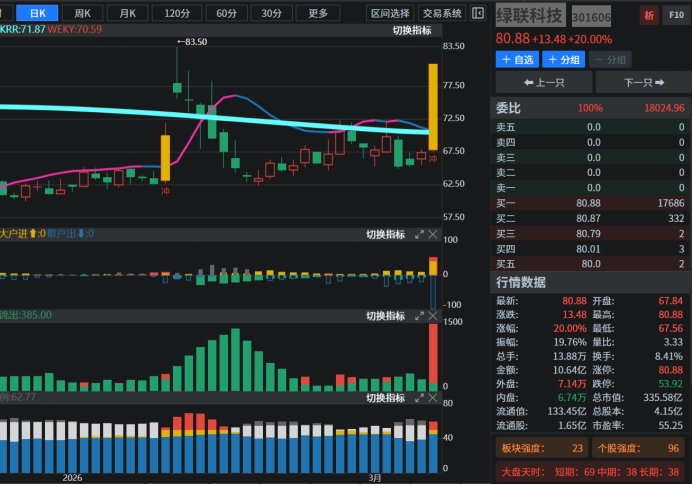Open the 交易系统 trading system
Image resolution: width=692 pixels, height=485 pixels.
pos(442,13)
